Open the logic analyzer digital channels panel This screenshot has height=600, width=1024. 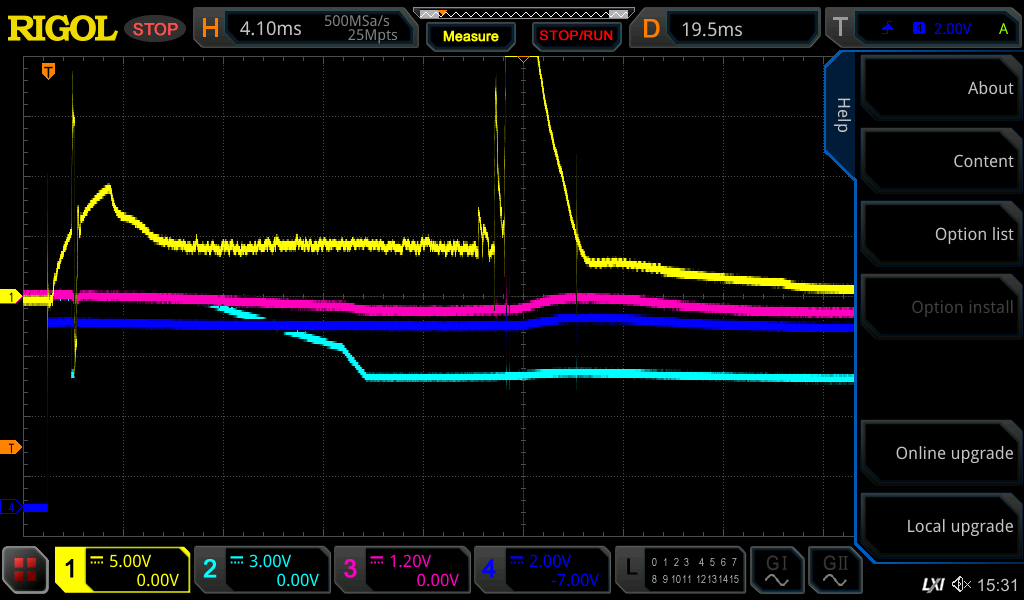click(x=680, y=570)
